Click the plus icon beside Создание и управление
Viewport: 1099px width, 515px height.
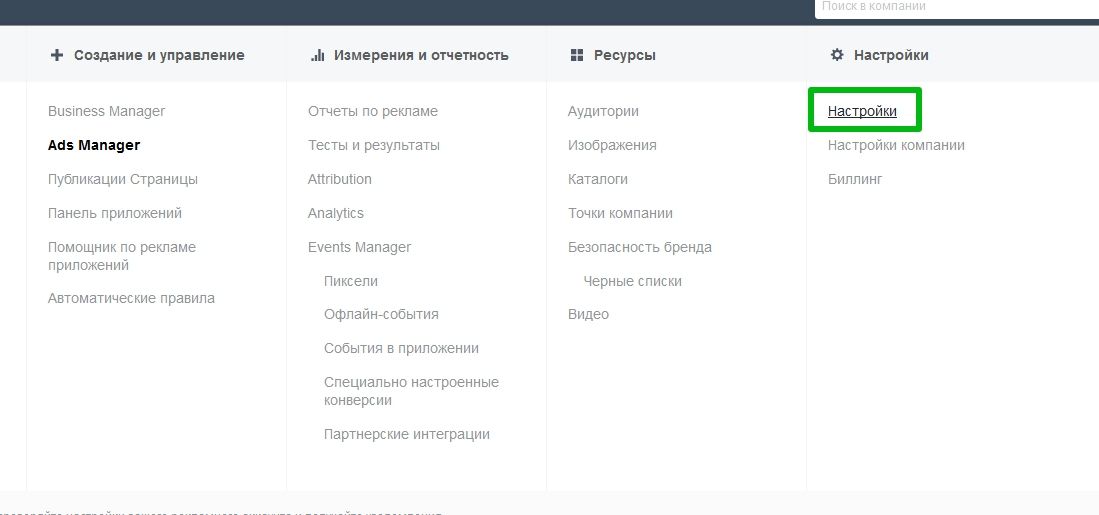click(57, 55)
